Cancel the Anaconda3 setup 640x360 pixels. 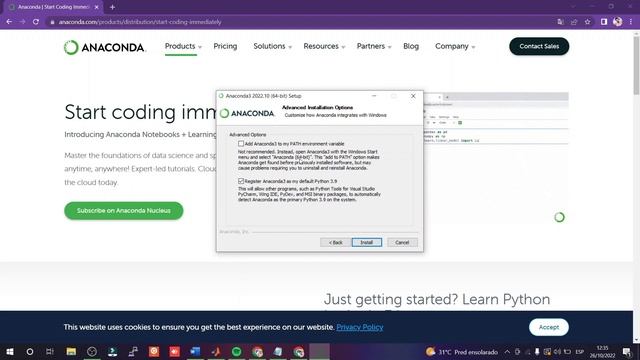(402, 242)
